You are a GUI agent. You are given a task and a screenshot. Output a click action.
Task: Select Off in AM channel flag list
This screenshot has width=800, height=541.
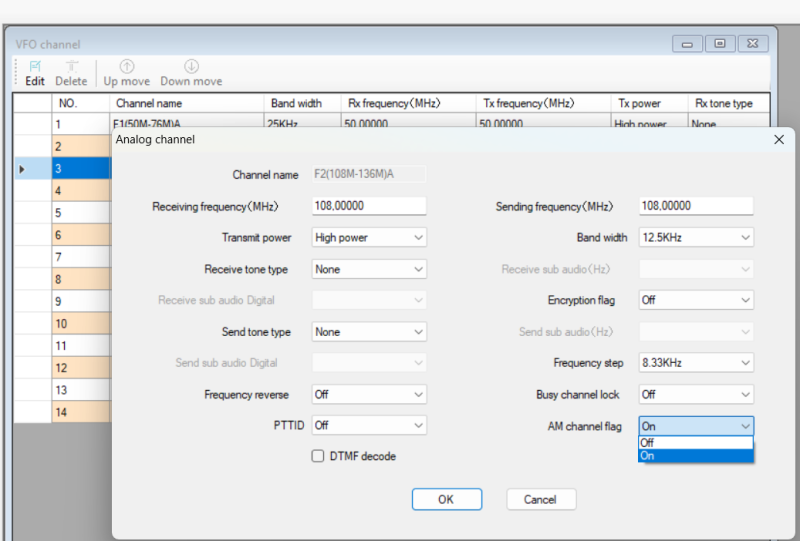(696, 442)
